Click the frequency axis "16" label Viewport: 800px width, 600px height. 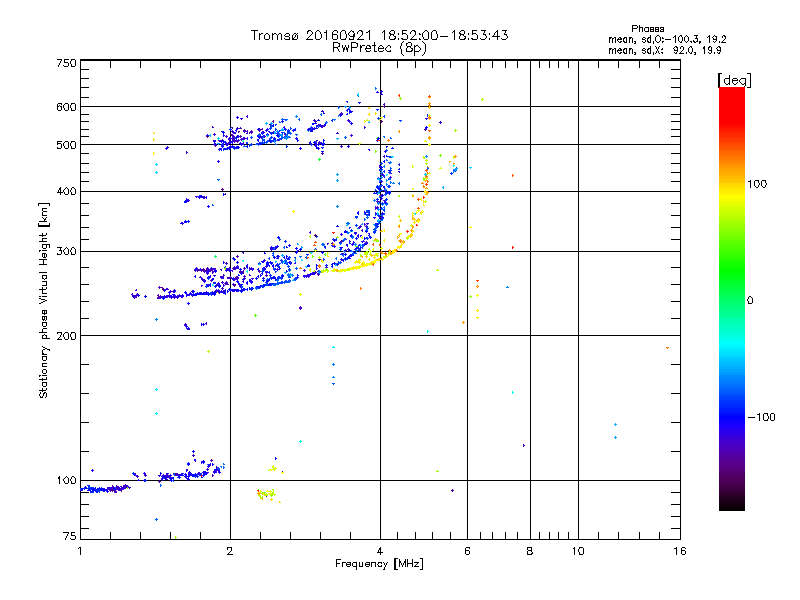(680, 551)
